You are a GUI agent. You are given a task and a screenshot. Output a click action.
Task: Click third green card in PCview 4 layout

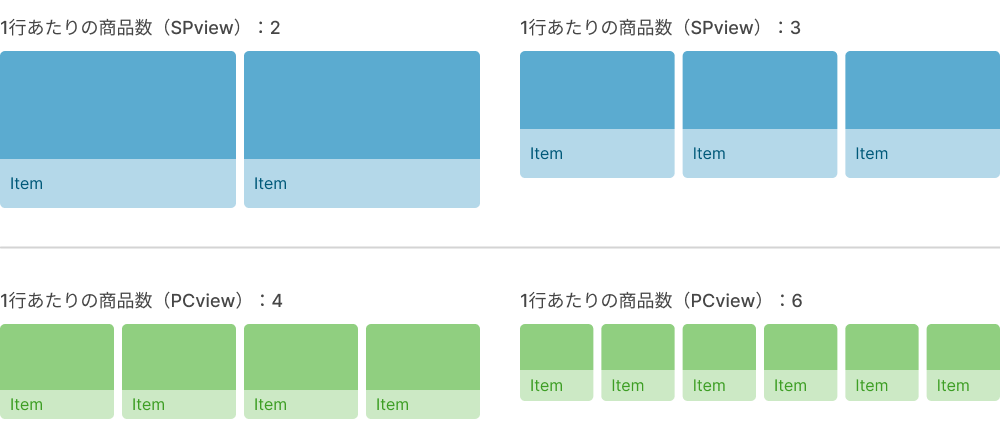301,371
